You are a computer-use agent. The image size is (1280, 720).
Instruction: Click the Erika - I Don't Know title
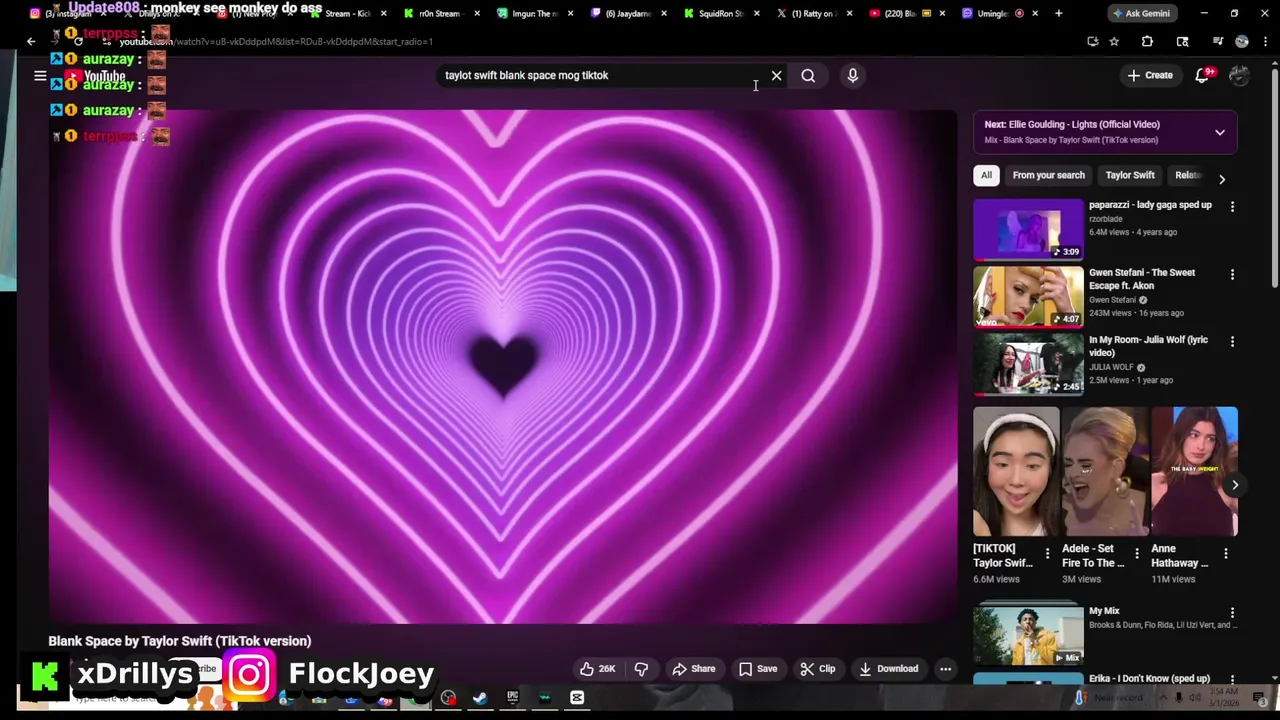coord(1149,679)
